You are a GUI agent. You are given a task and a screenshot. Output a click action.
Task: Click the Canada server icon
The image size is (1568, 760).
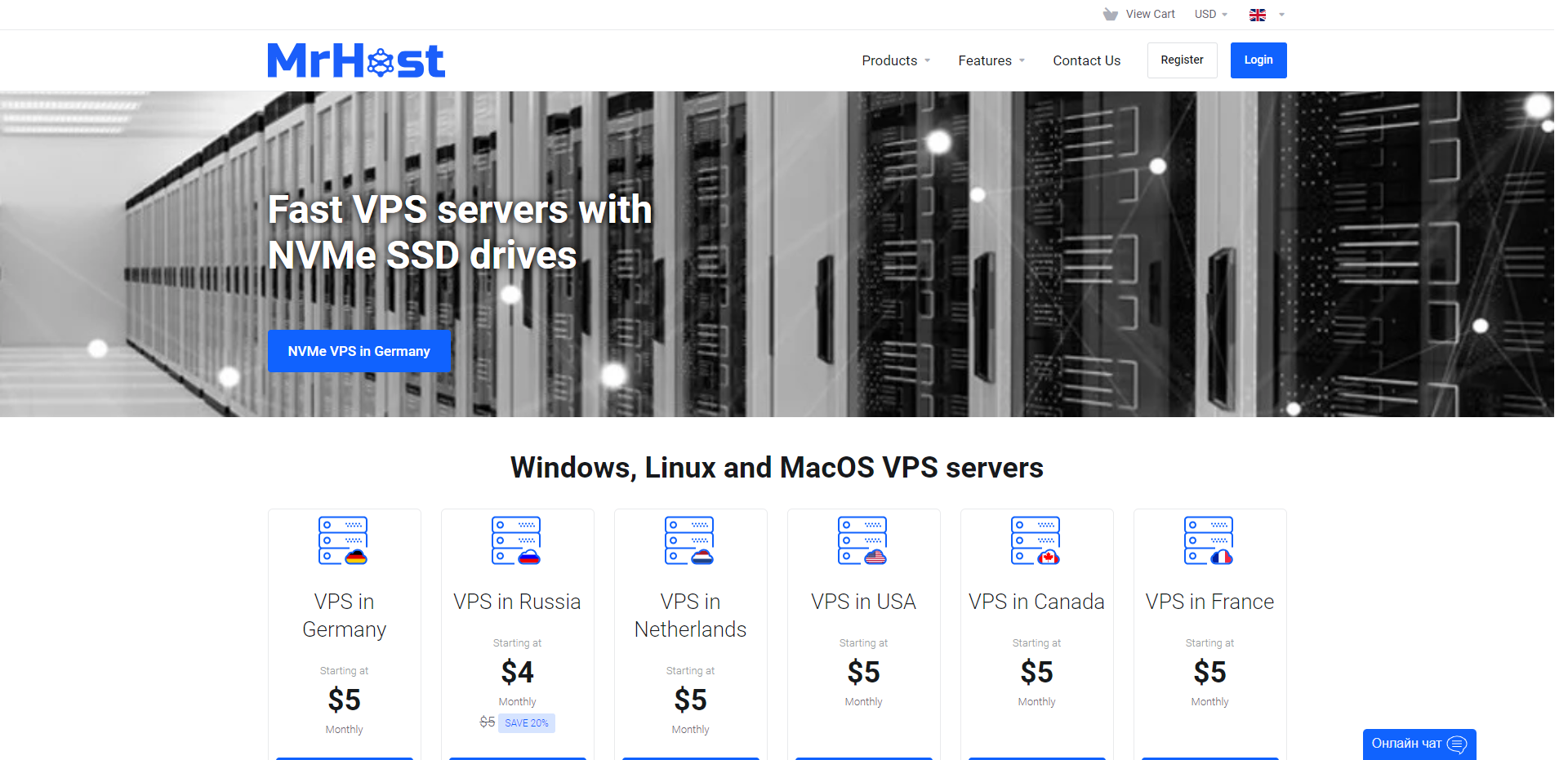[1036, 540]
